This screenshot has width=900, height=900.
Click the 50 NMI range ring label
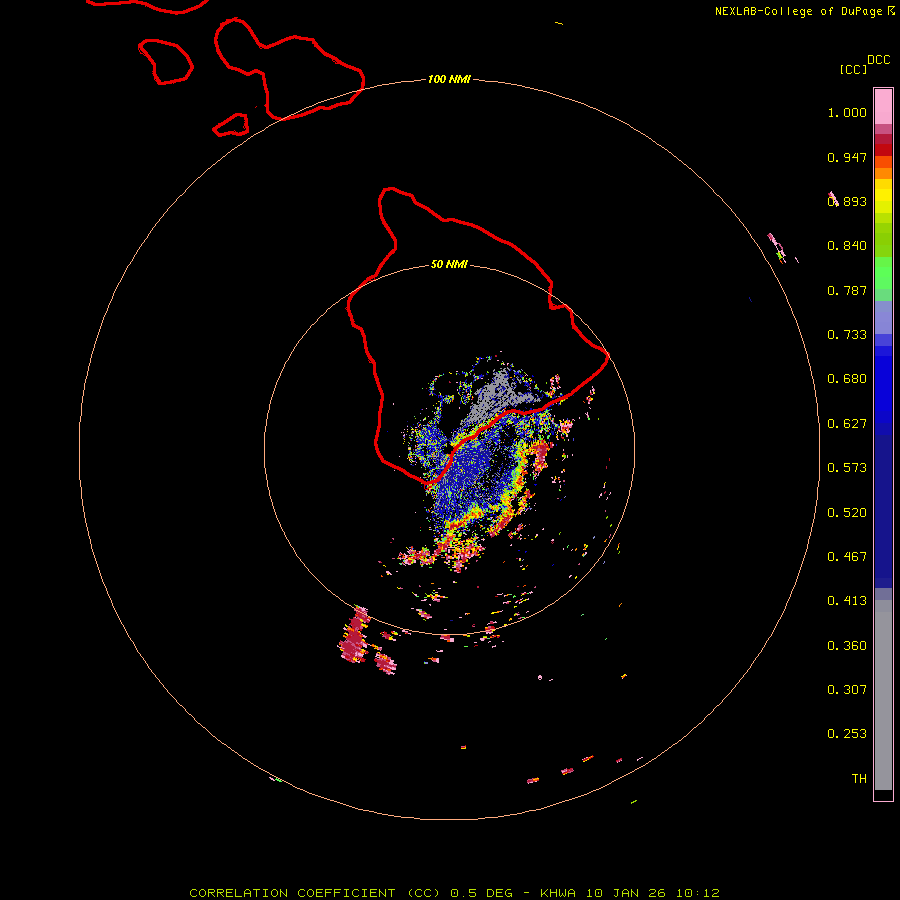[449, 264]
